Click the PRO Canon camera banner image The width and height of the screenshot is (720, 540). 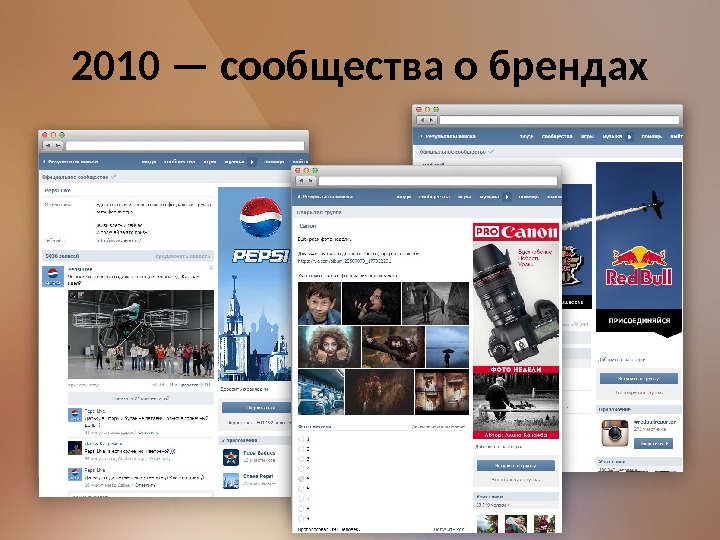point(516,294)
